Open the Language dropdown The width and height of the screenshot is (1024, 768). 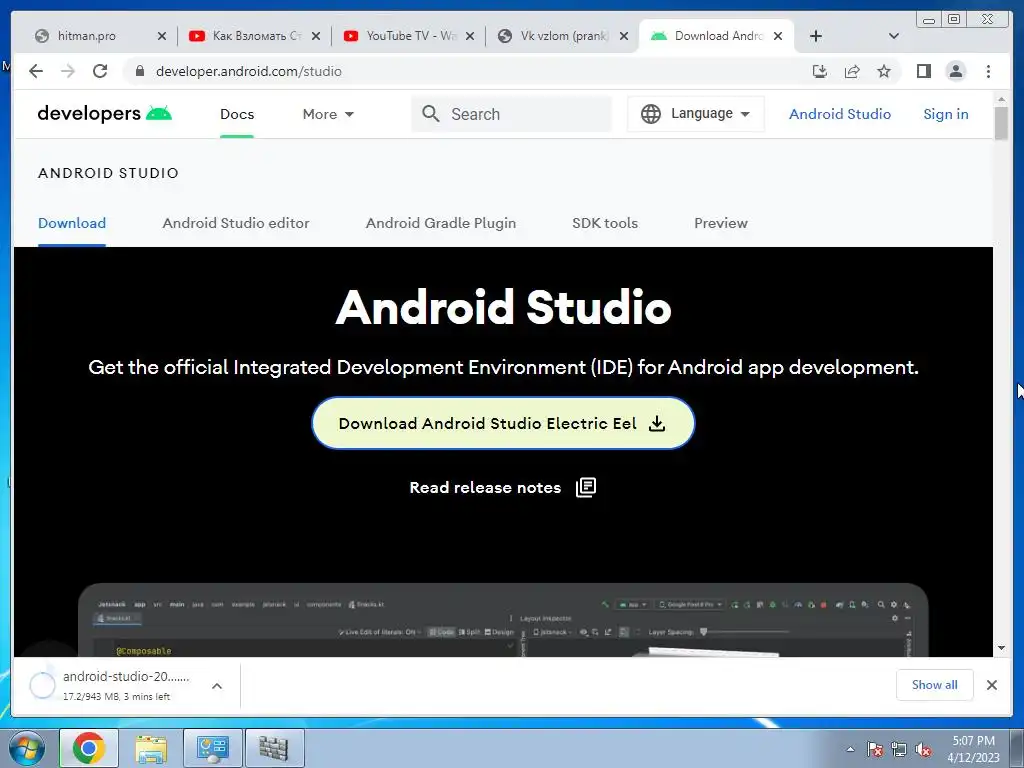[x=696, y=114]
